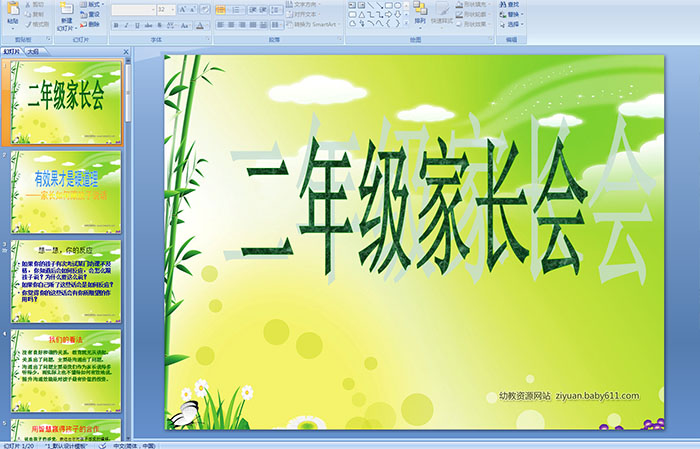Viewport: 700px width, 449px height.
Task: Select the Isosceles Triangle shape
Action: point(362,15)
